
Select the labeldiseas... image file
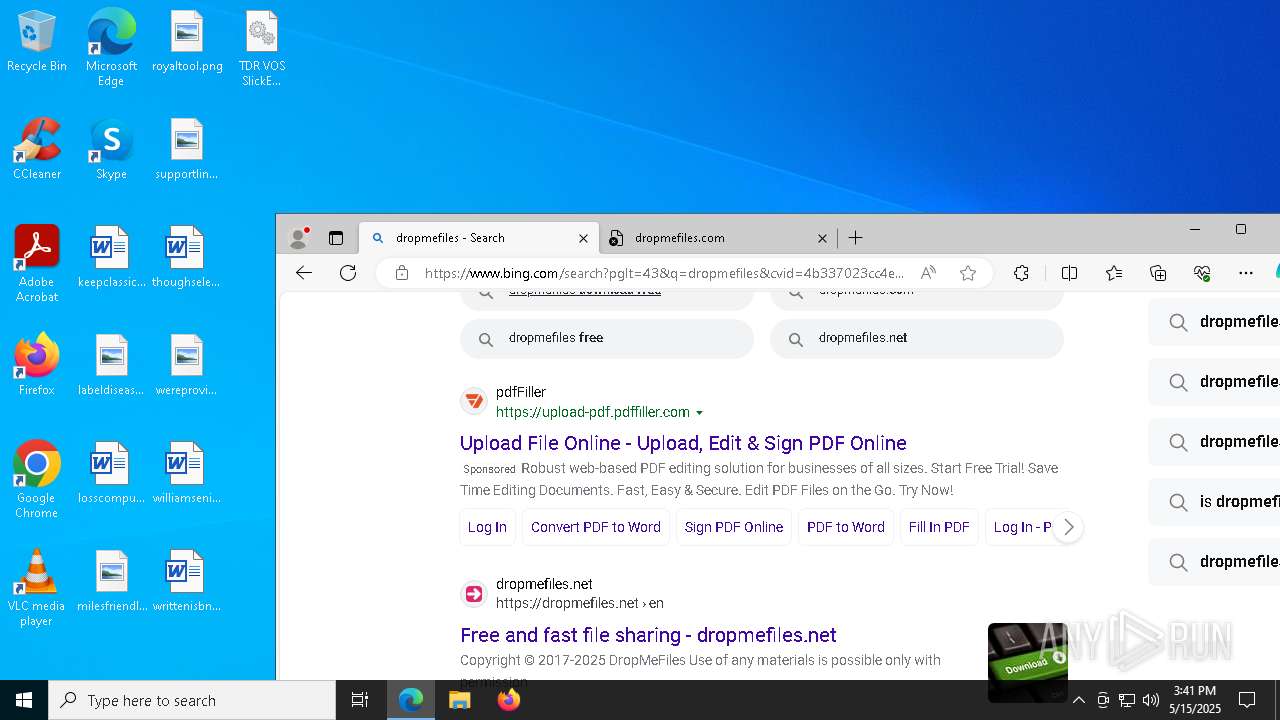[x=111, y=366]
